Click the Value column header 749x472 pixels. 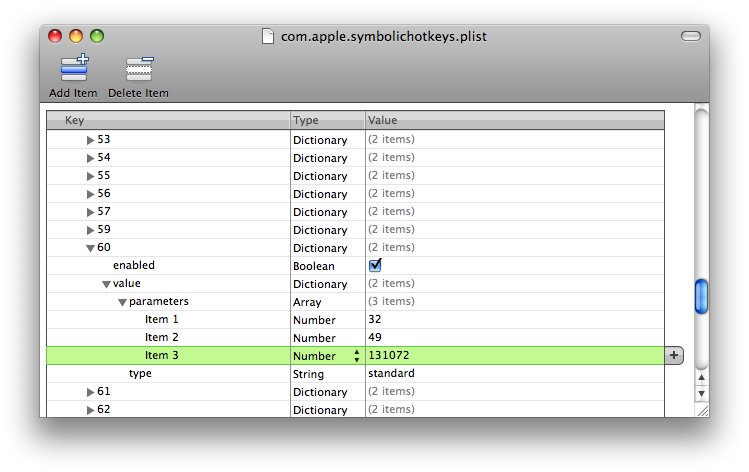[x=515, y=120]
